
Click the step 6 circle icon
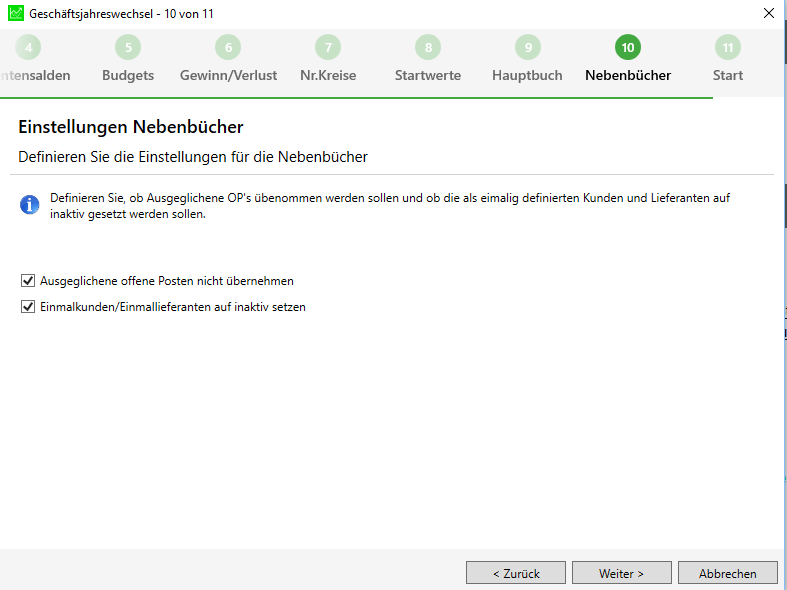coord(228,47)
